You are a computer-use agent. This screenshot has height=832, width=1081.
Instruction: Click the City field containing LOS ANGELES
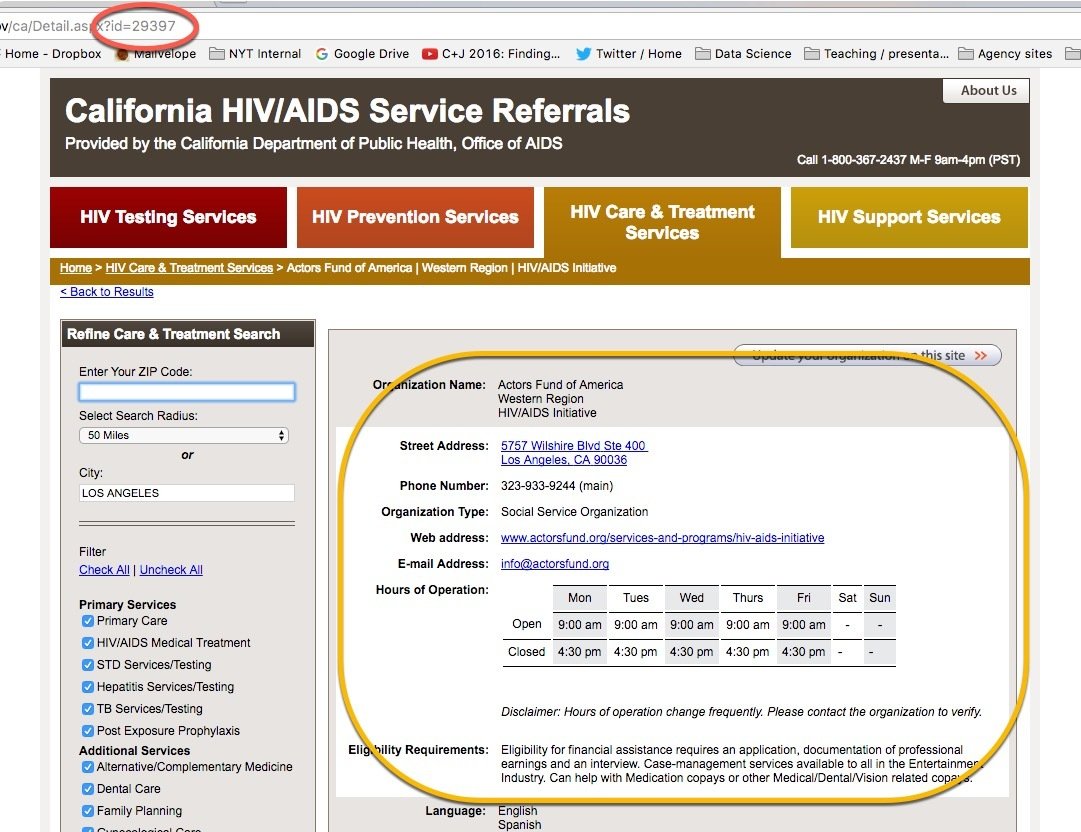point(187,493)
